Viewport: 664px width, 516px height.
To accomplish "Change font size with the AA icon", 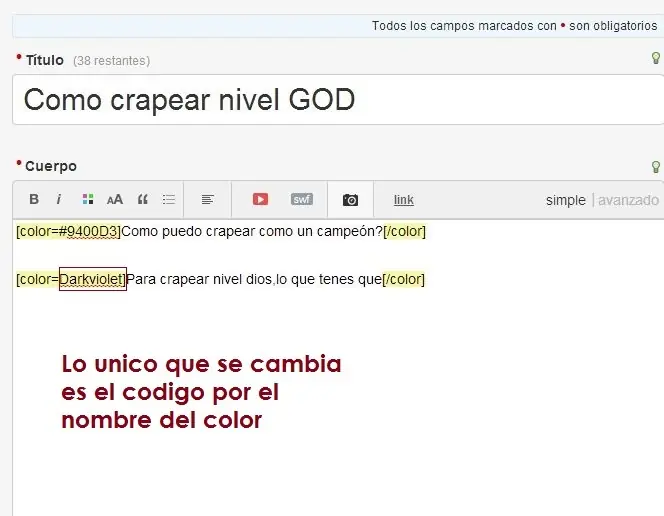I will [115, 199].
